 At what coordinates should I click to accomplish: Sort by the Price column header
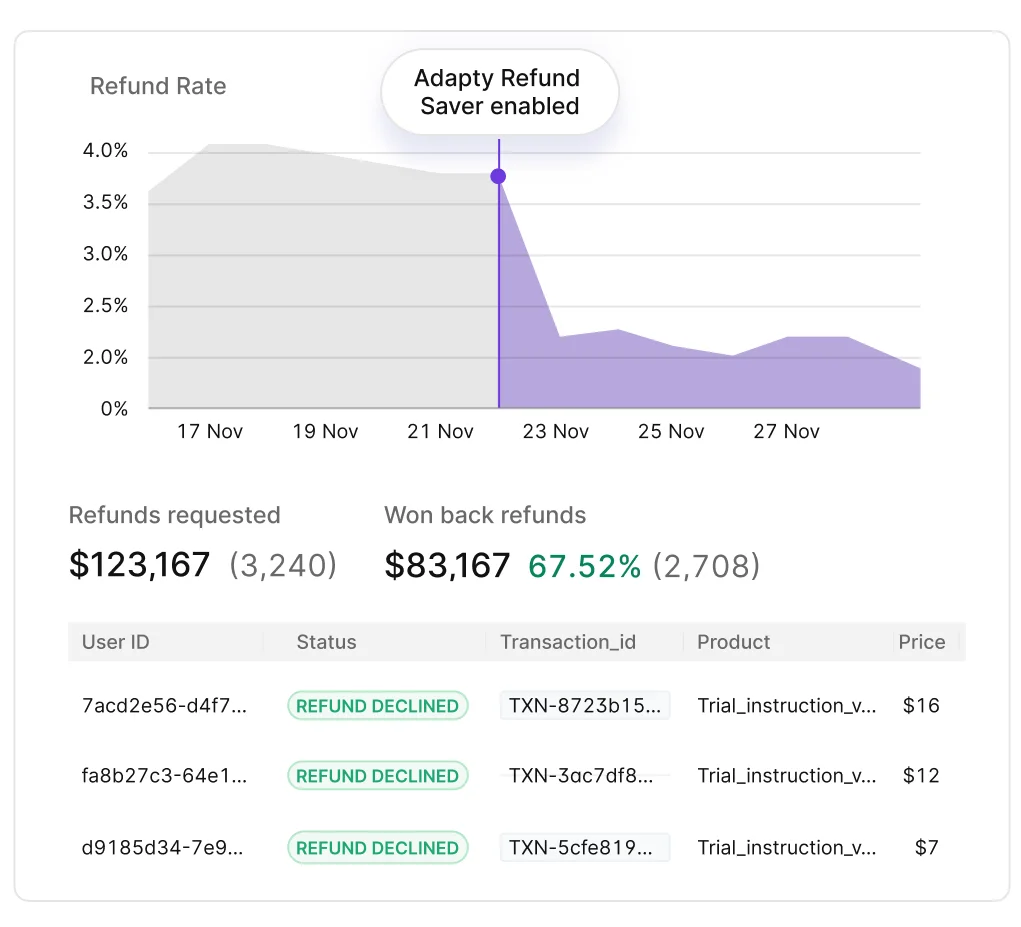click(921, 642)
